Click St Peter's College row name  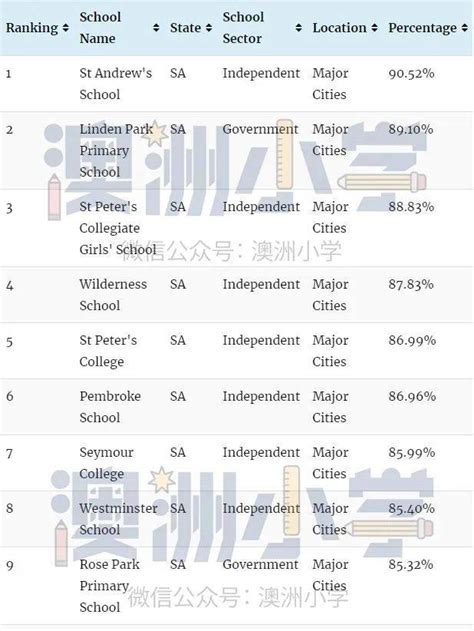tap(108, 351)
